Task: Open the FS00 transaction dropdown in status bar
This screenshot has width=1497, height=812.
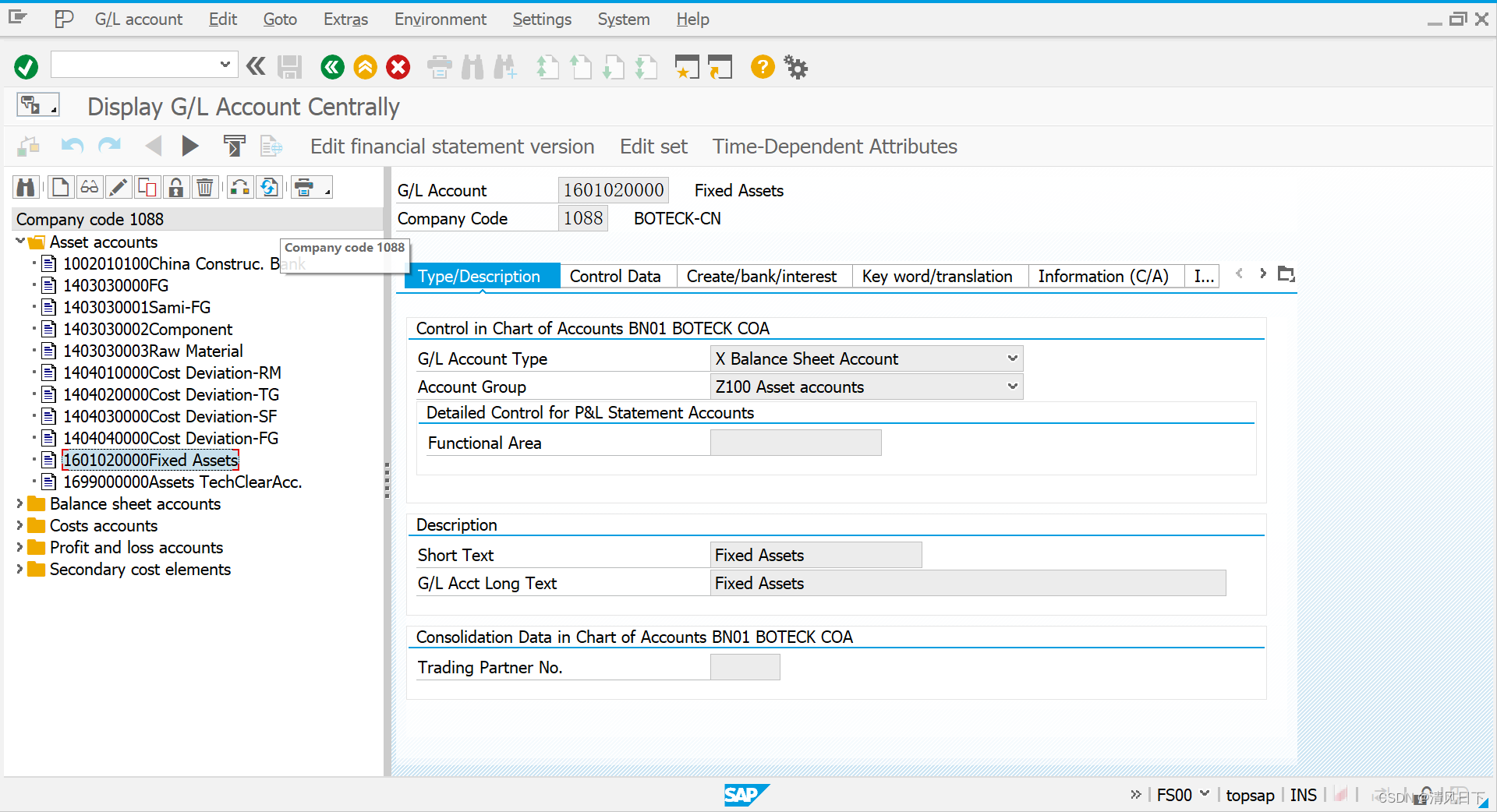Action: [x=1205, y=794]
